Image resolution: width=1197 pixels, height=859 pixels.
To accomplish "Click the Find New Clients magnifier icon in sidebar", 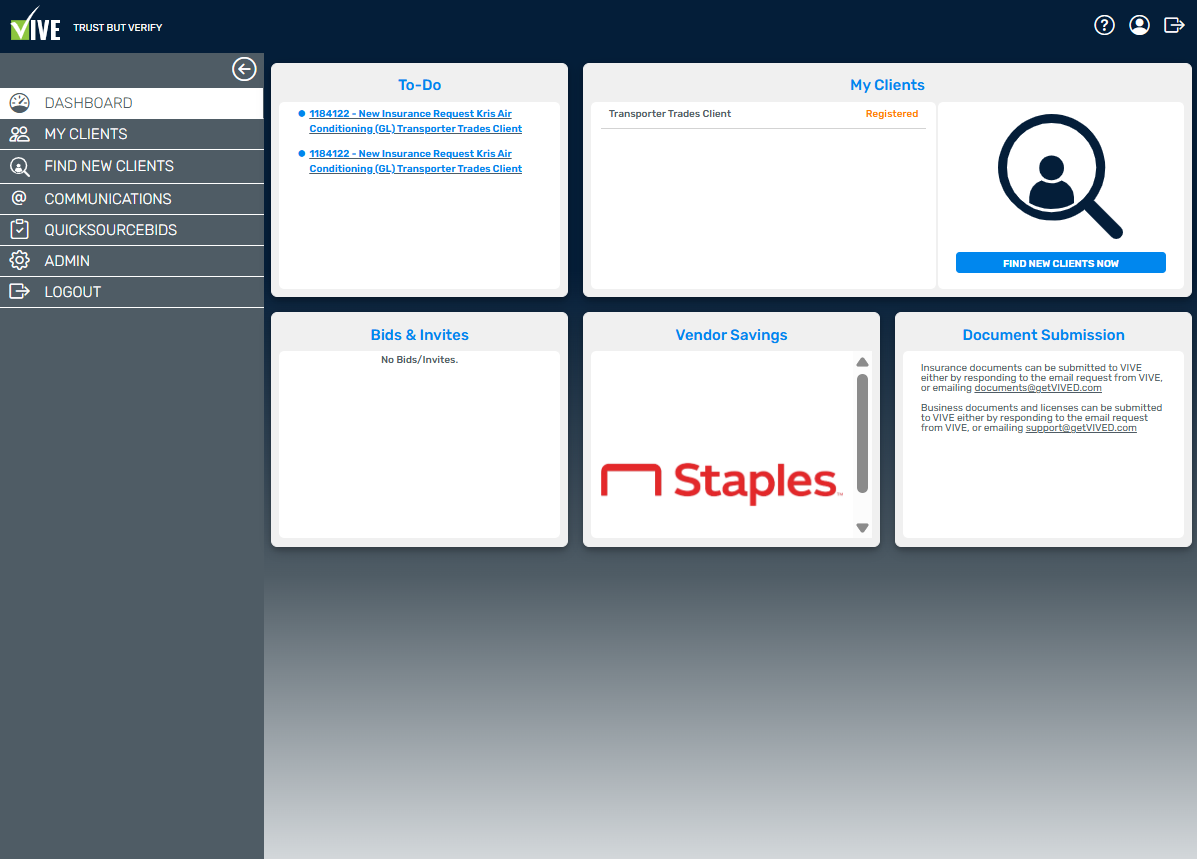I will (20, 166).
